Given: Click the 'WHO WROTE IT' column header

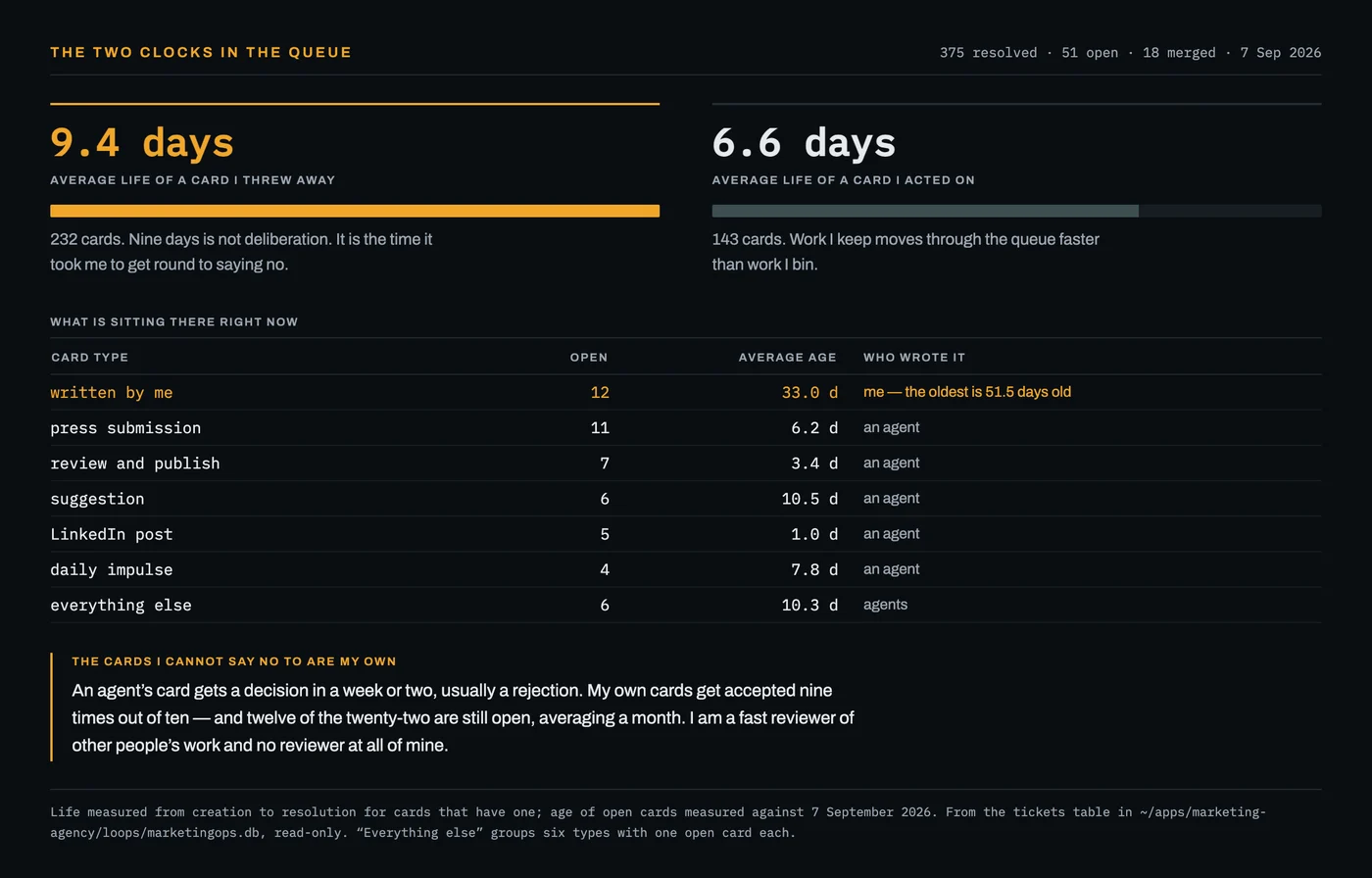Looking at the screenshot, I should coord(914,358).
